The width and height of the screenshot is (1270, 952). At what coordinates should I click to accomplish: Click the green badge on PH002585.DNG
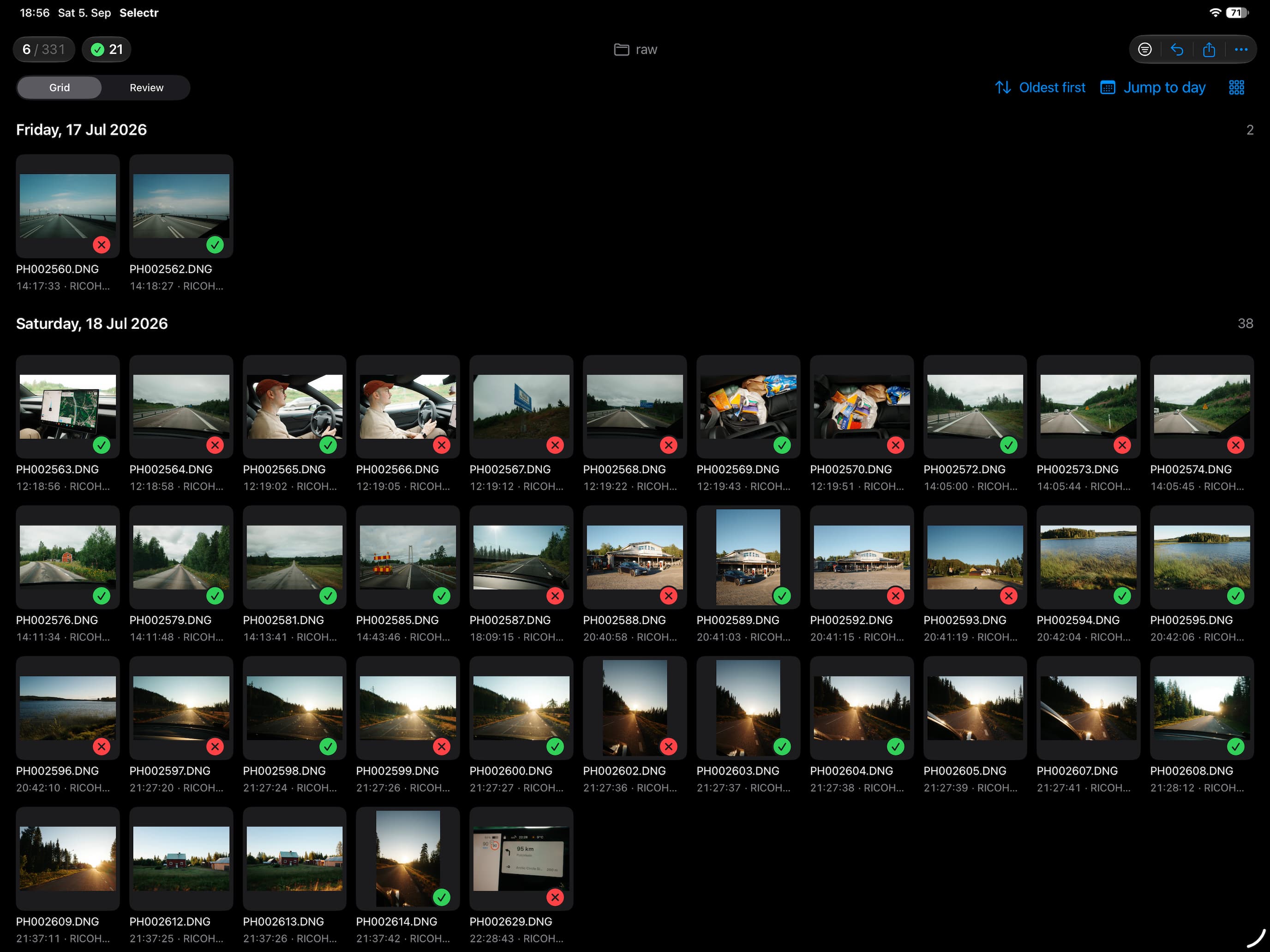[442, 596]
